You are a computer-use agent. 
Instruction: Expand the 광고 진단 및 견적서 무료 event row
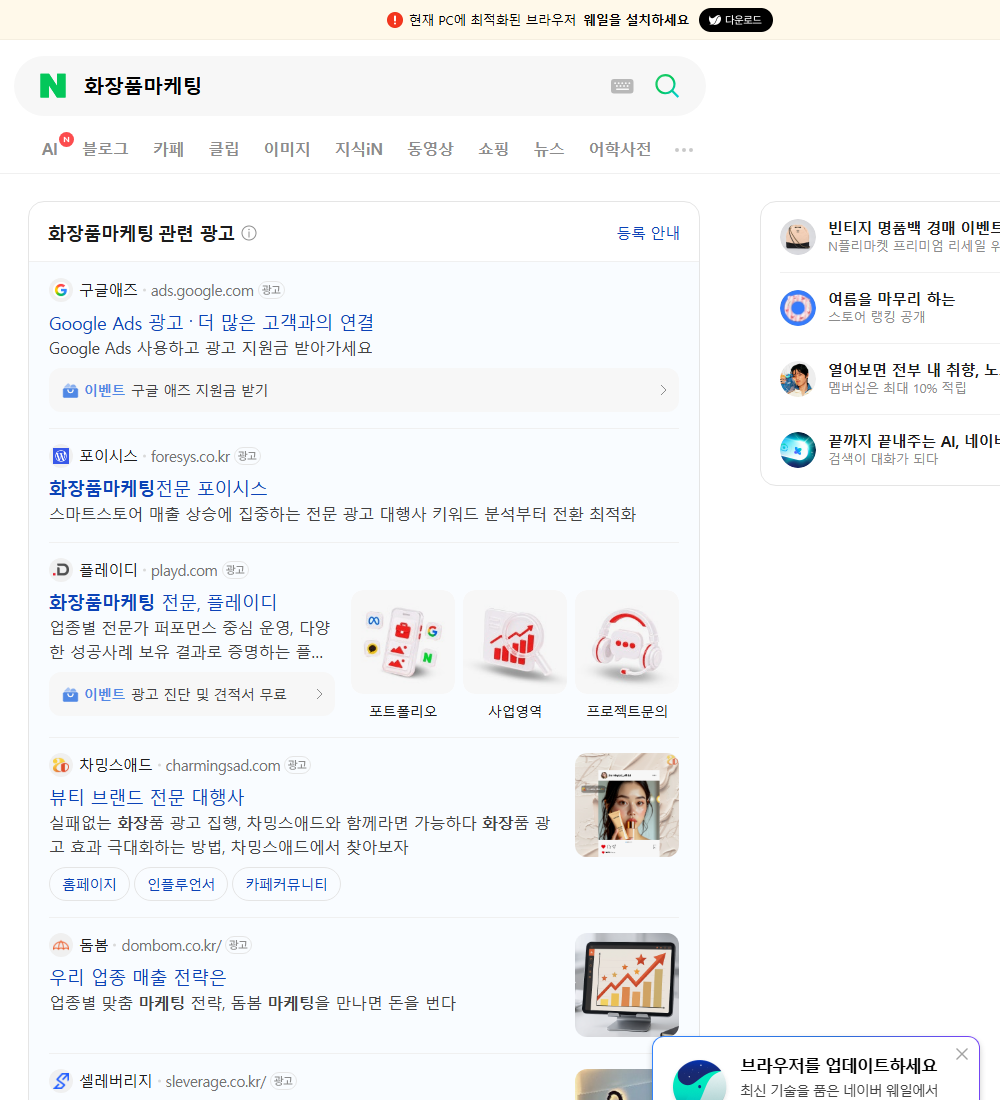pyautogui.click(x=192, y=695)
